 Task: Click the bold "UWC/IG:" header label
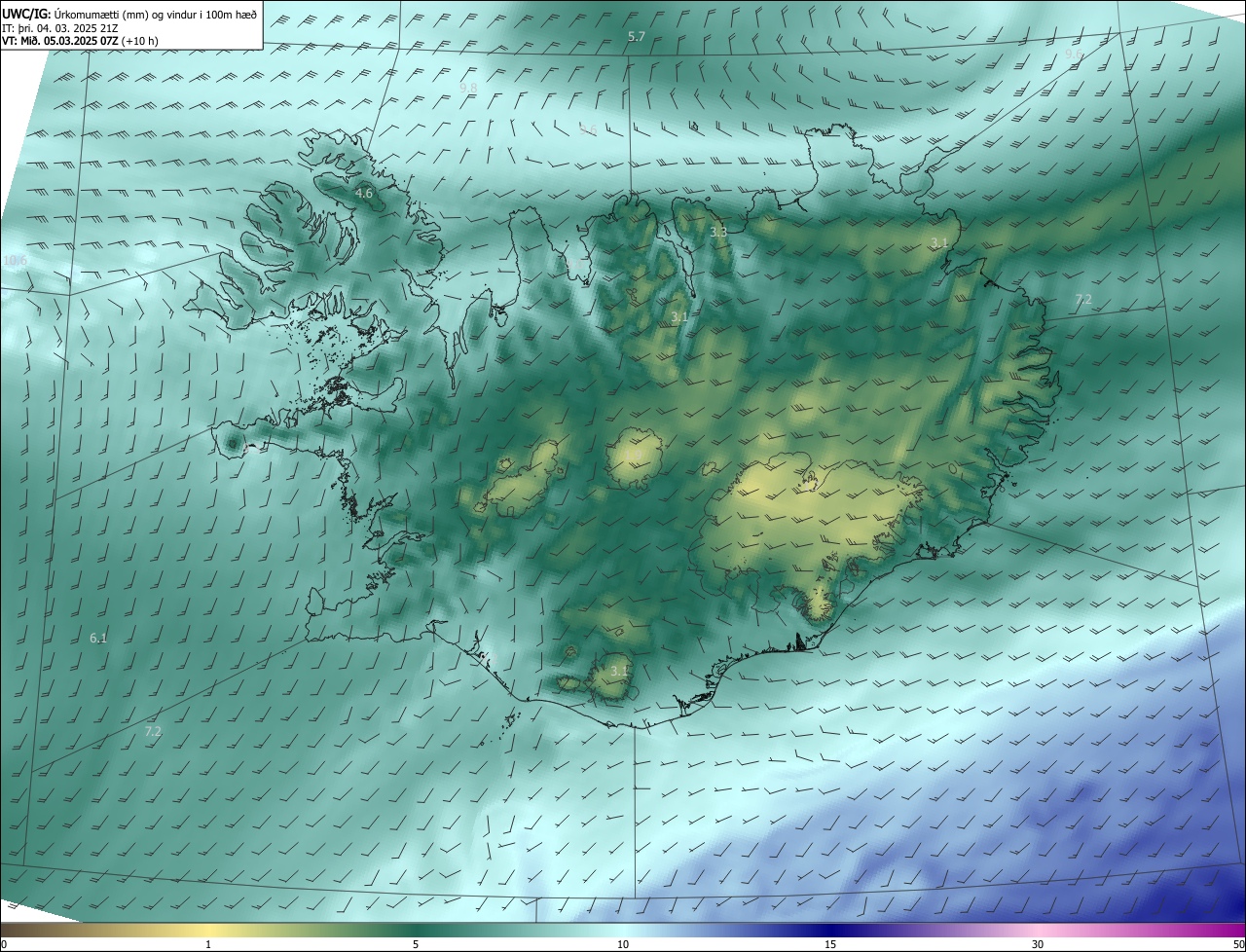point(27,13)
